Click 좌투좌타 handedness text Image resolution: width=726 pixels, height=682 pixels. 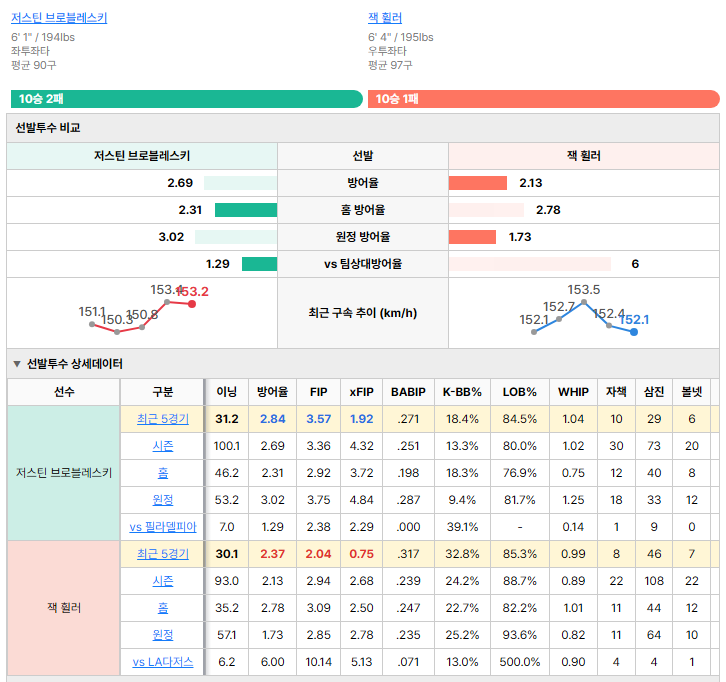click(30, 51)
